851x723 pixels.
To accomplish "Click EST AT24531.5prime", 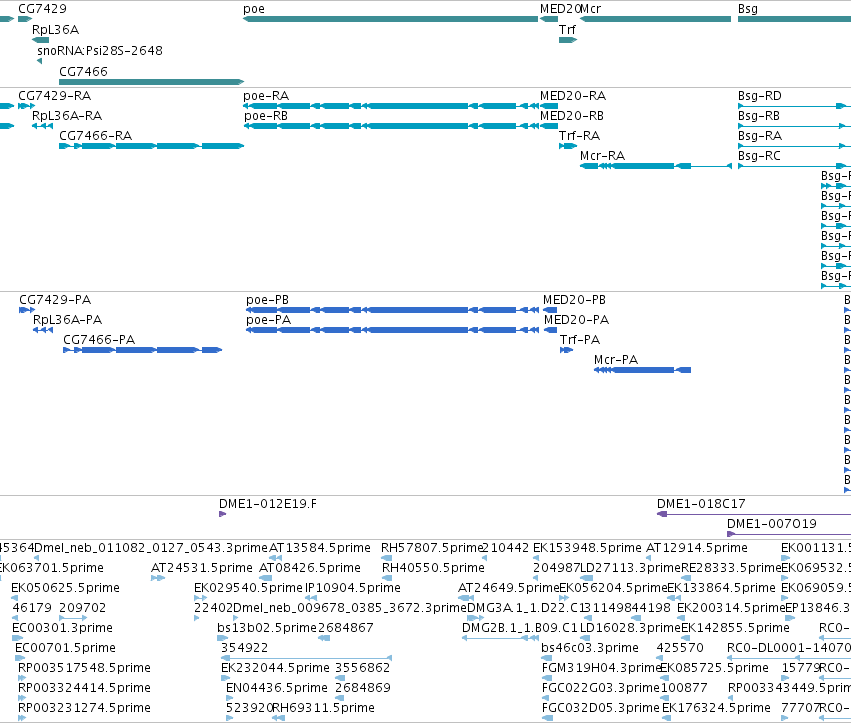I will [x=202, y=568].
